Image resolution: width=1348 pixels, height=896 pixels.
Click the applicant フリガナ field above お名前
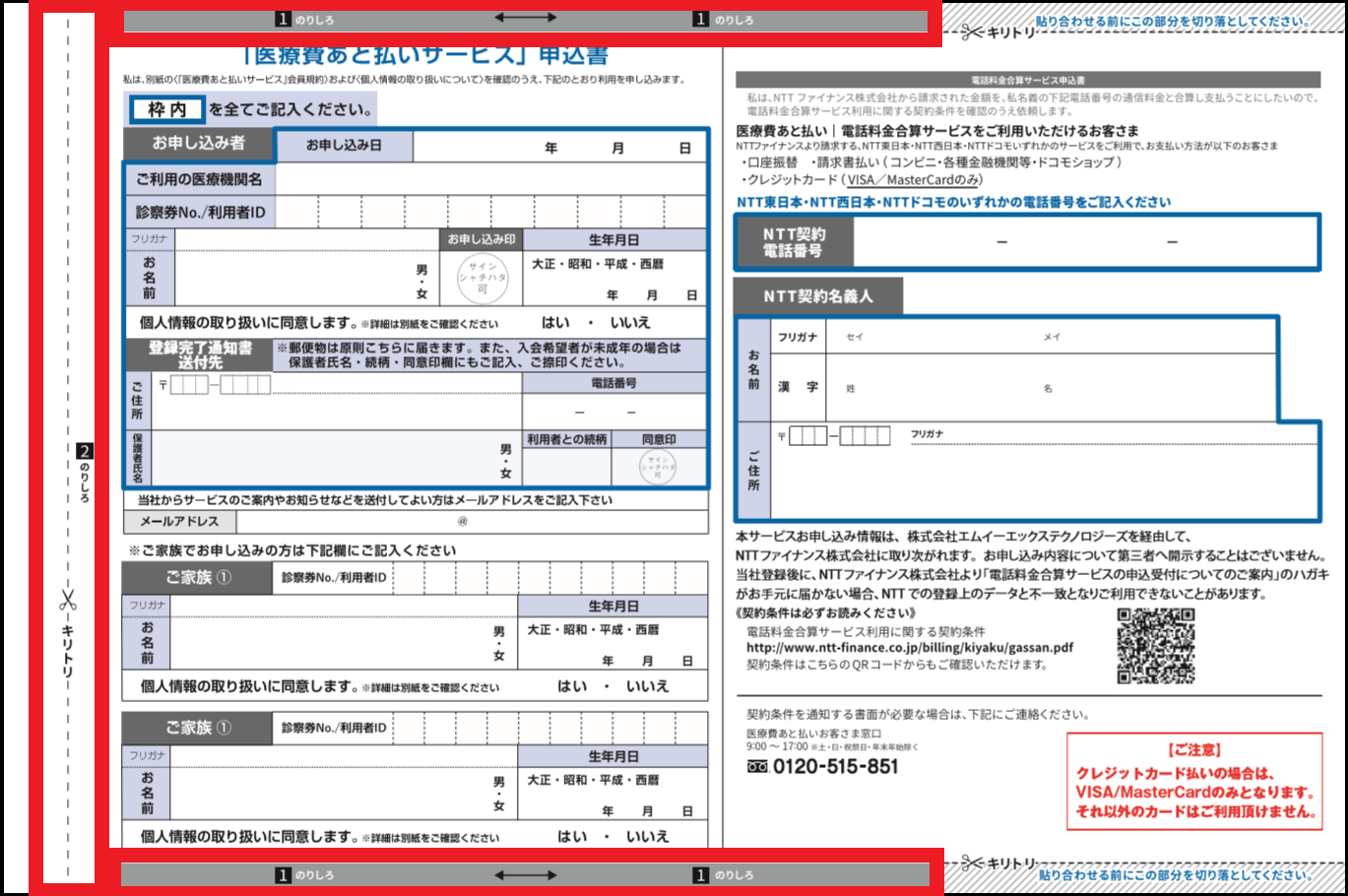[306, 239]
